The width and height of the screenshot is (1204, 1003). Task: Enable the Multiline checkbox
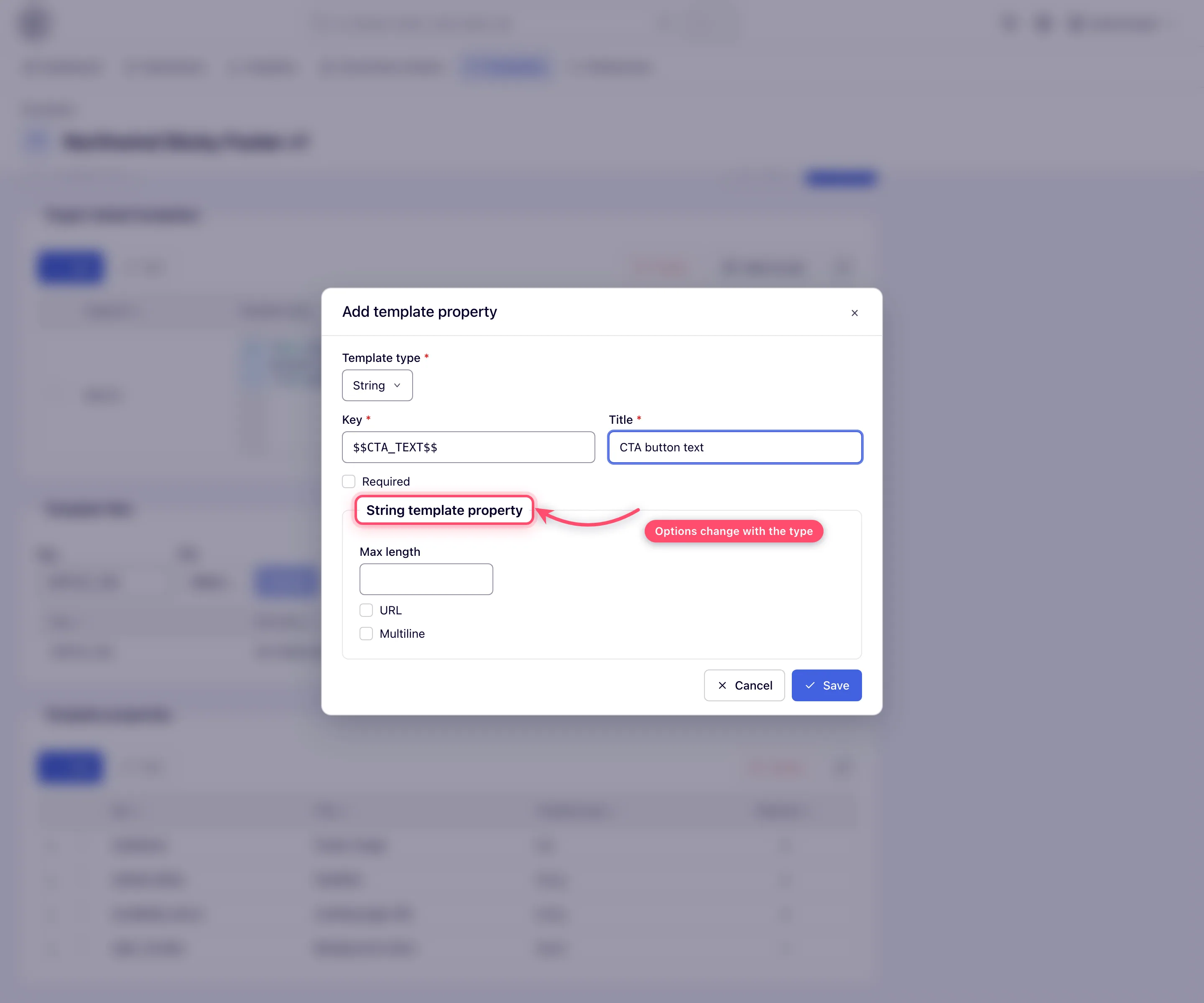point(366,634)
